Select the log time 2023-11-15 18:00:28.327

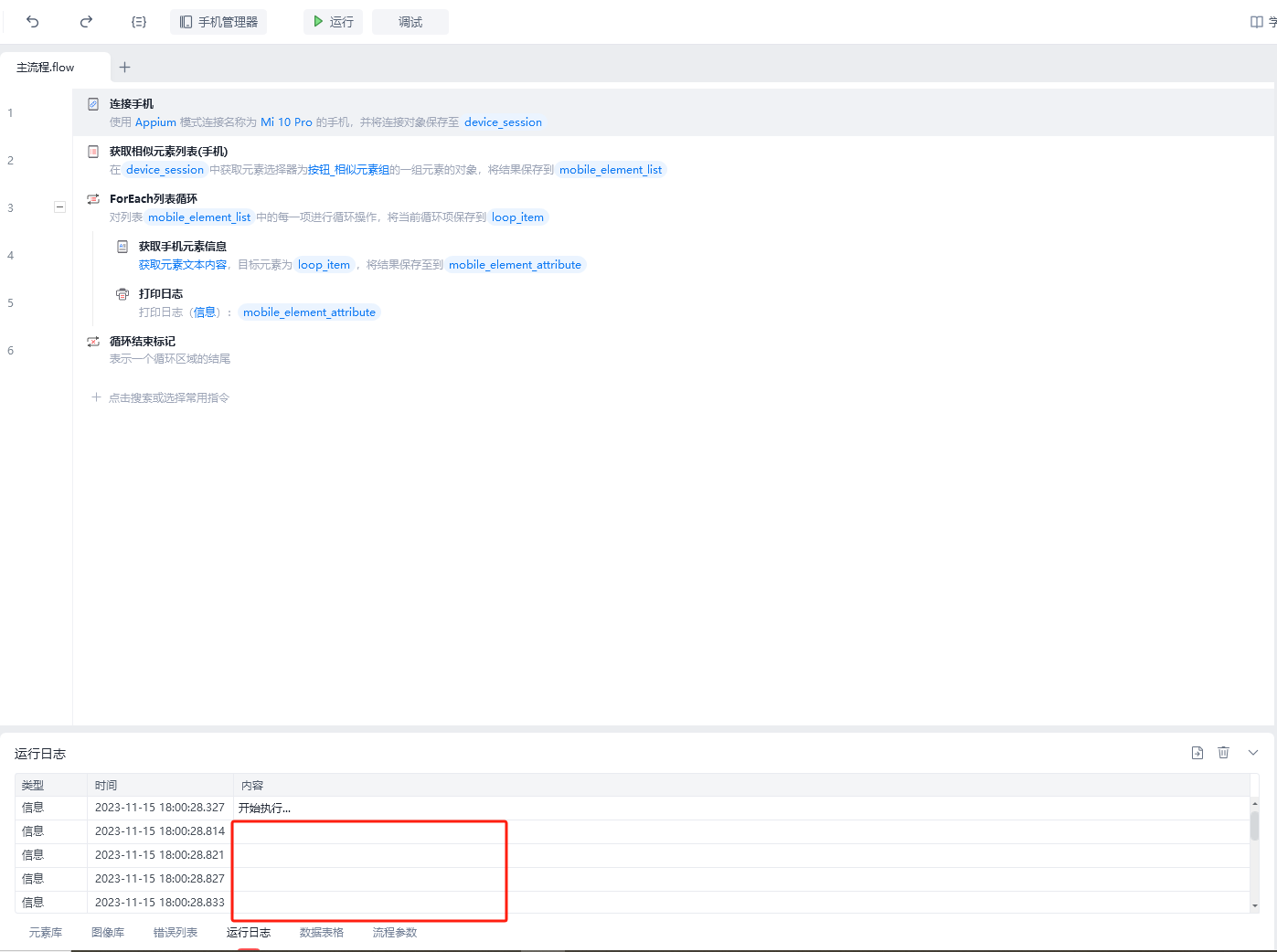tap(160, 808)
